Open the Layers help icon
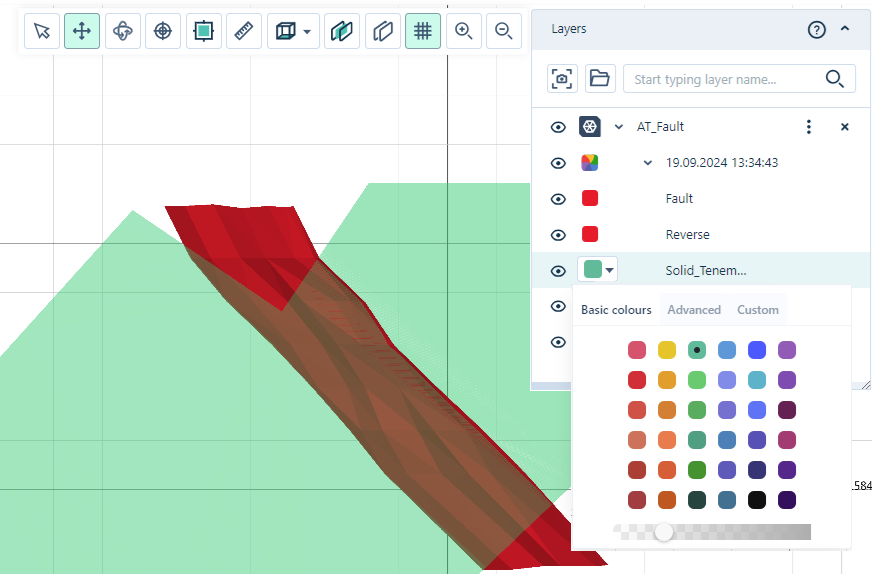Viewport: 872px width, 574px height. click(816, 29)
